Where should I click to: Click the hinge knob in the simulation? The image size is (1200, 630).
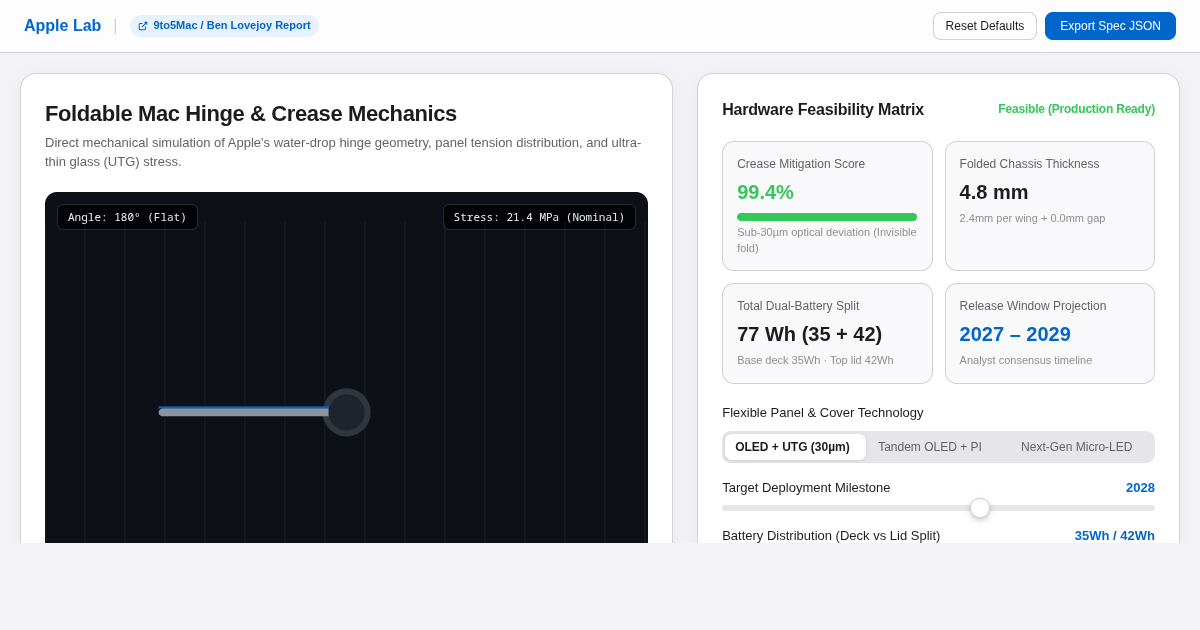[347, 412]
